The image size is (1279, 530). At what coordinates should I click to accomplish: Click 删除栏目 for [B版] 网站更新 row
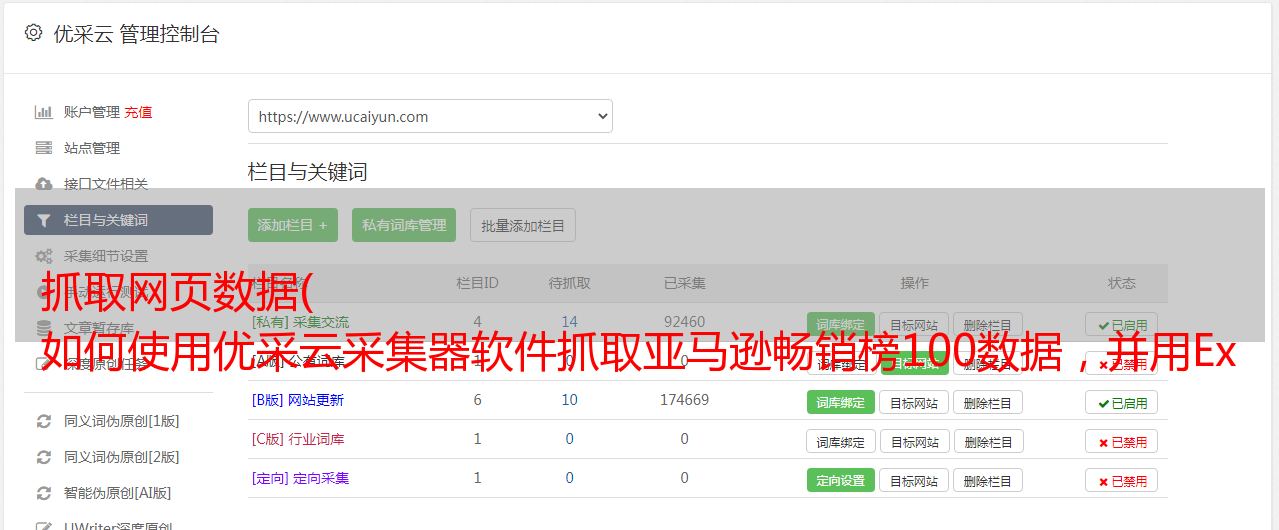click(988, 402)
